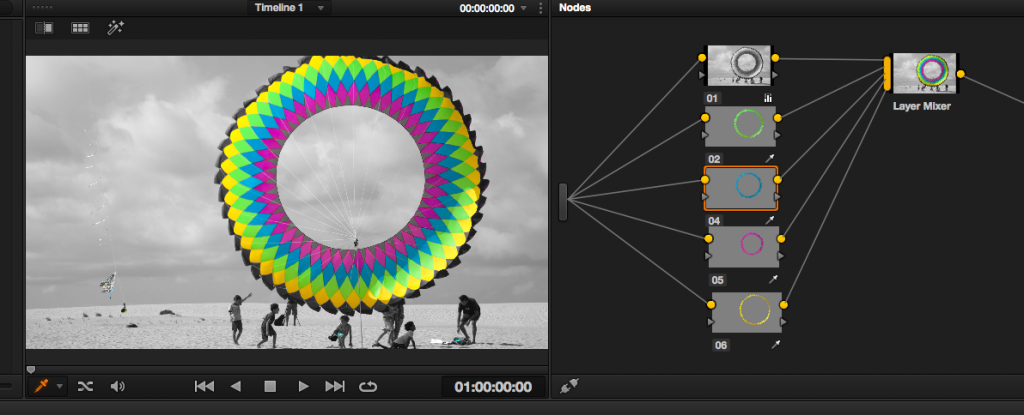Screen dimensions: 1024x415
Task: Click the Layer Mixer output connector dot
Action: (x=961, y=74)
